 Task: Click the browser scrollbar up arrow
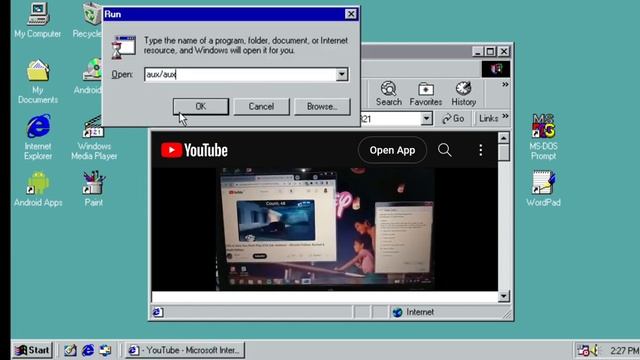pyautogui.click(x=504, y=138)
